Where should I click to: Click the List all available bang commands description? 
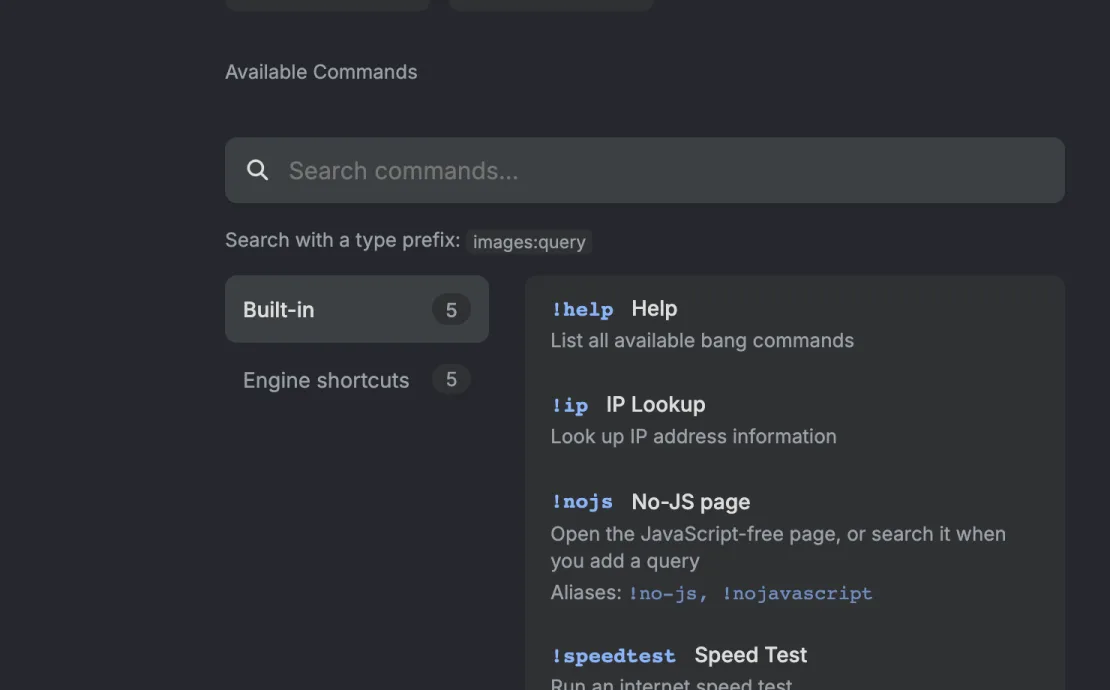click(702, 340)
